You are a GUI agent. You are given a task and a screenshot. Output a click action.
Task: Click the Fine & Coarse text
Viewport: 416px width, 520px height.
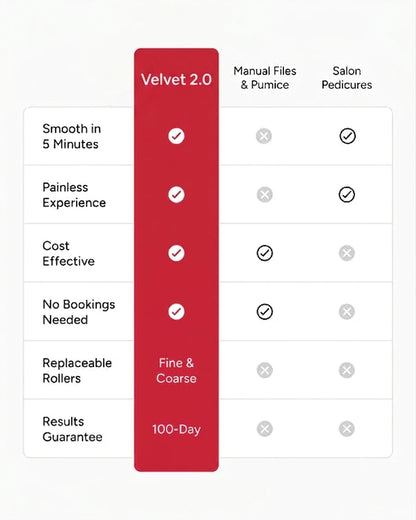coord(176,371)
